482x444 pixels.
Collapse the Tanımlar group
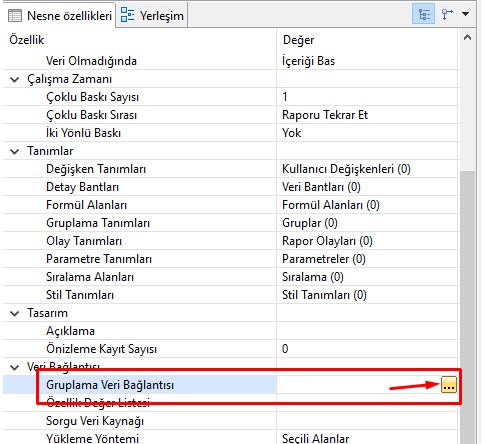[x=15, y=151]
